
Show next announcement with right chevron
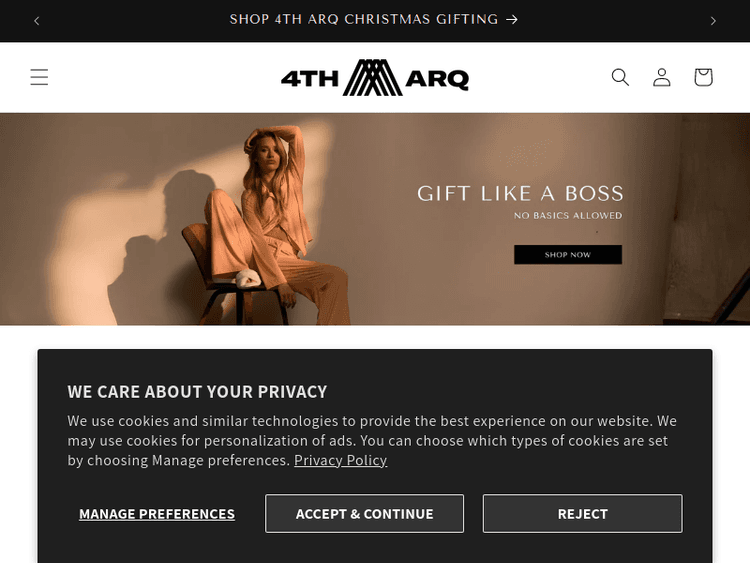tap(713, 21)
